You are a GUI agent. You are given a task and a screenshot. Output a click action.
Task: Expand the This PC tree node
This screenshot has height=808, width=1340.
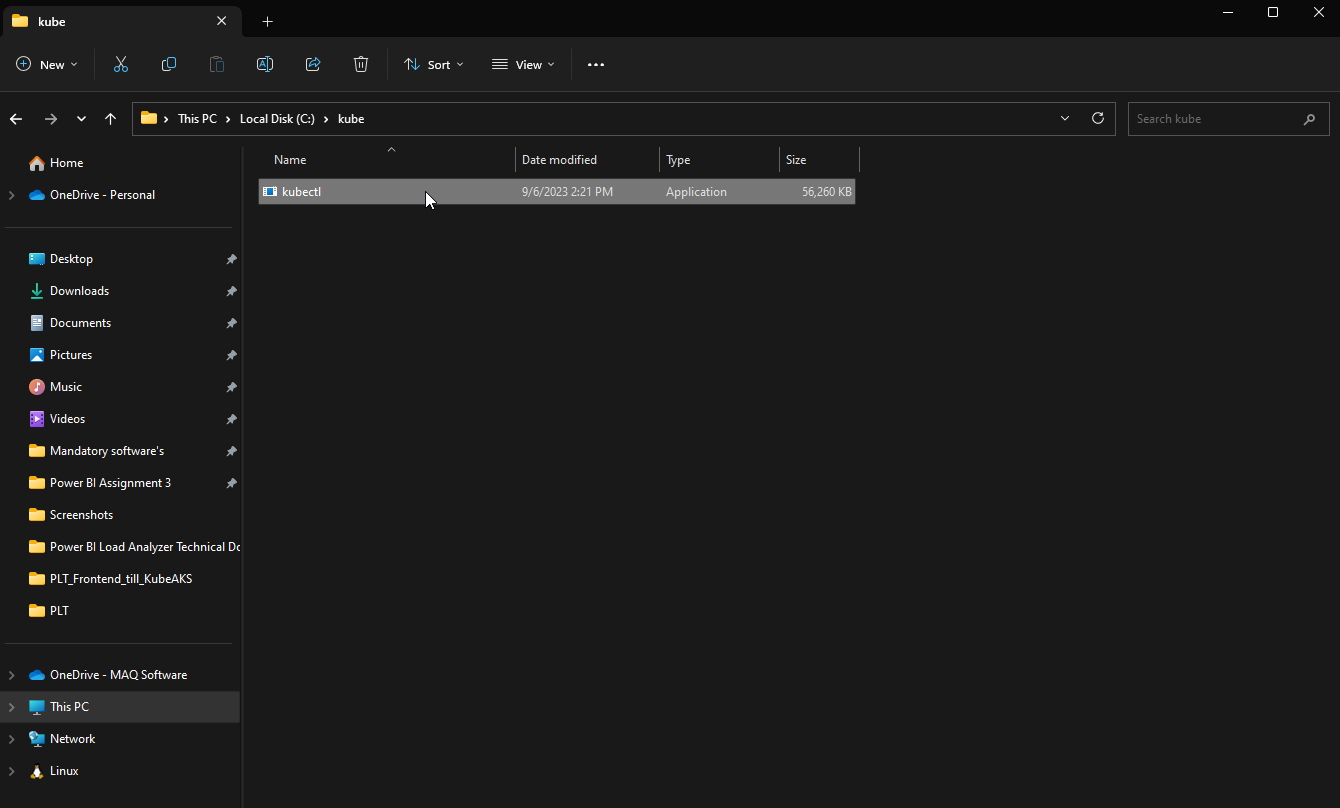click(12, 707)
